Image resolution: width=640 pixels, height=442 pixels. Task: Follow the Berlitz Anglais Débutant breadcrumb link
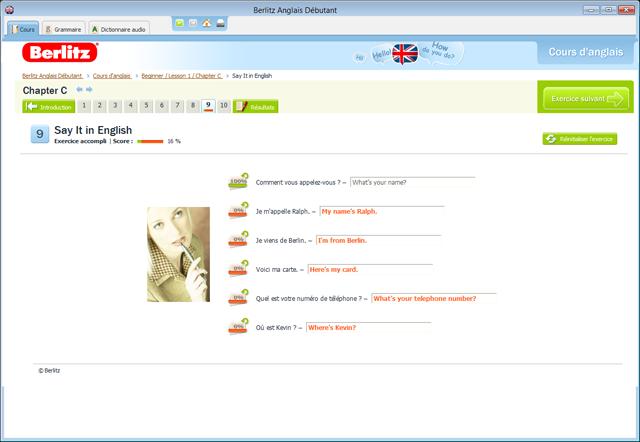(52, 76)
